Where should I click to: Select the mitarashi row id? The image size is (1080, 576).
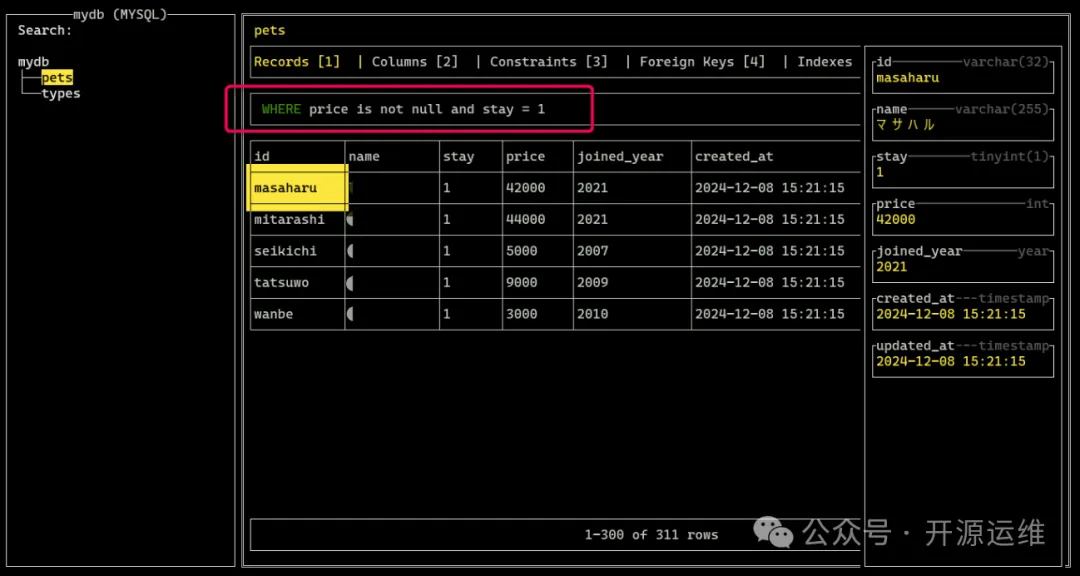[289, 220]
